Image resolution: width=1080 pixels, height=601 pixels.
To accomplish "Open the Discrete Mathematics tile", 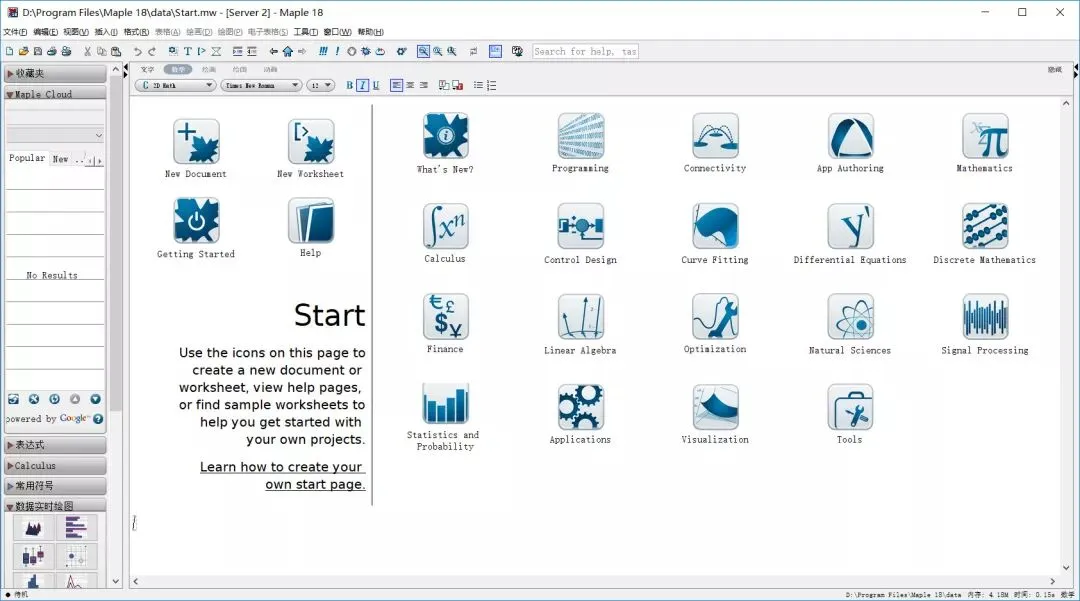I will point(985,226).
